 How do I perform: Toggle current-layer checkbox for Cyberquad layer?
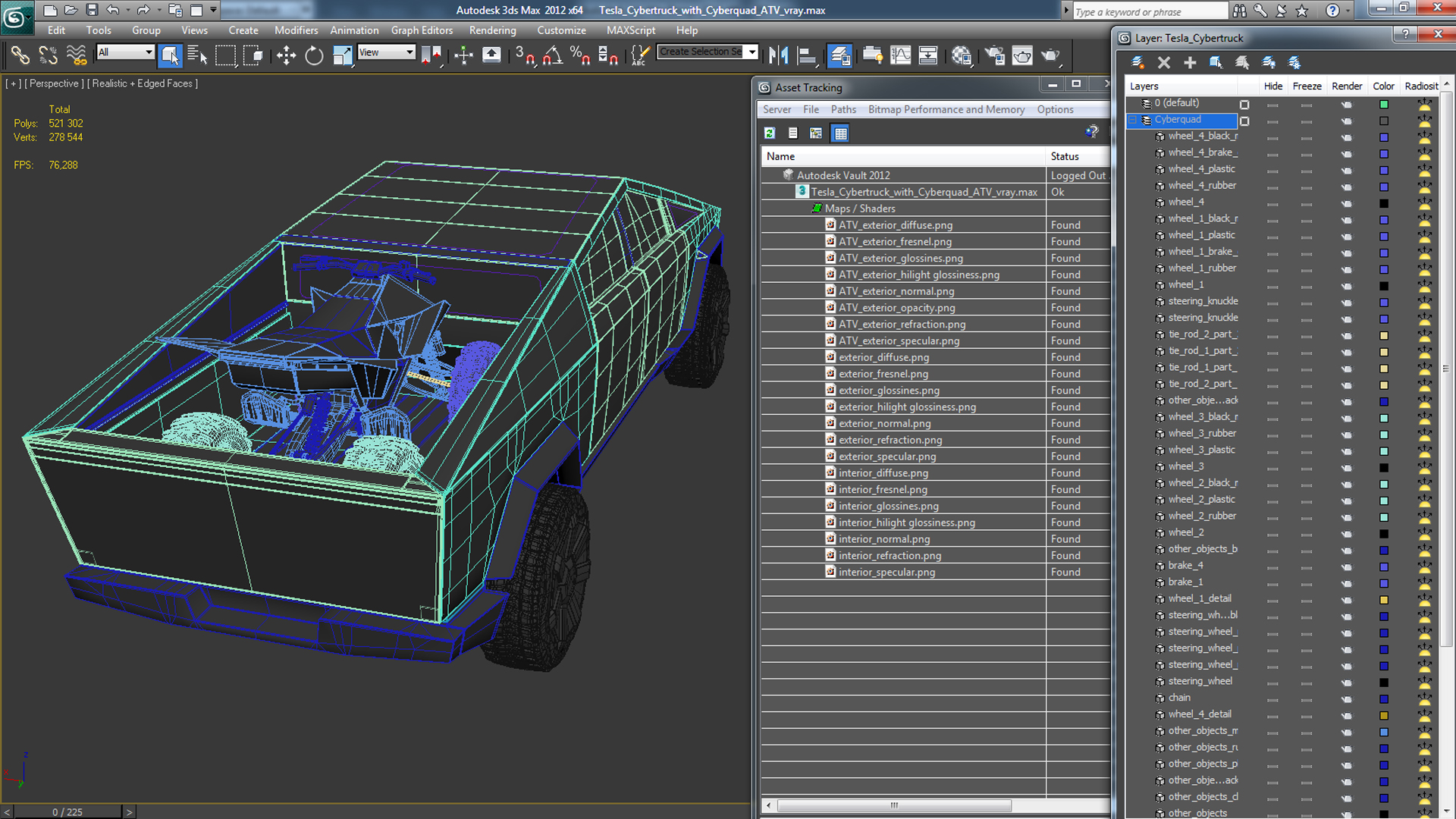(x=1244, y=121)
